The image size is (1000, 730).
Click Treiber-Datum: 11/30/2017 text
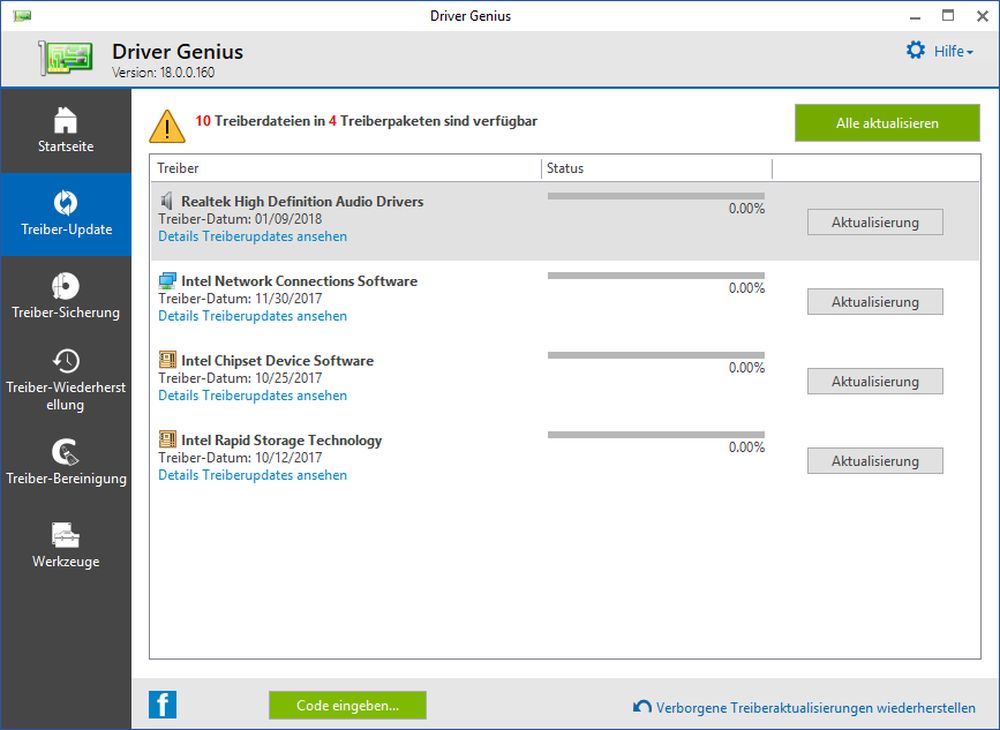coord(240,298)
